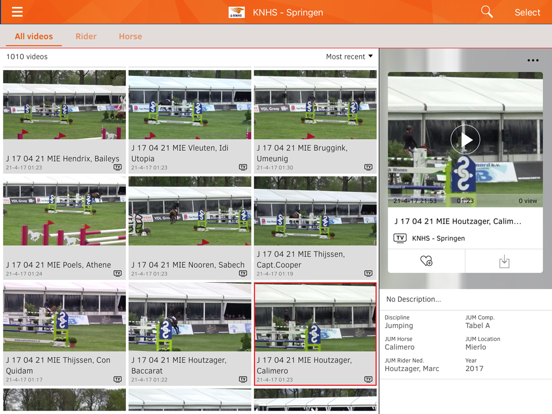Open the Houtzager, Baccarat video thumbnail
The width and height of the screenshot is (552, 414).
coord(190,317)
